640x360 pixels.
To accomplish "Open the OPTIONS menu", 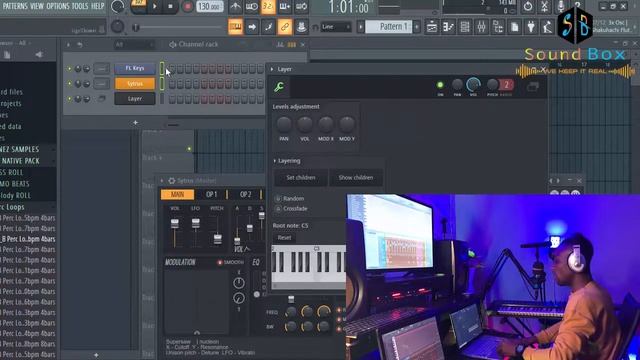I will pos(58,6).
